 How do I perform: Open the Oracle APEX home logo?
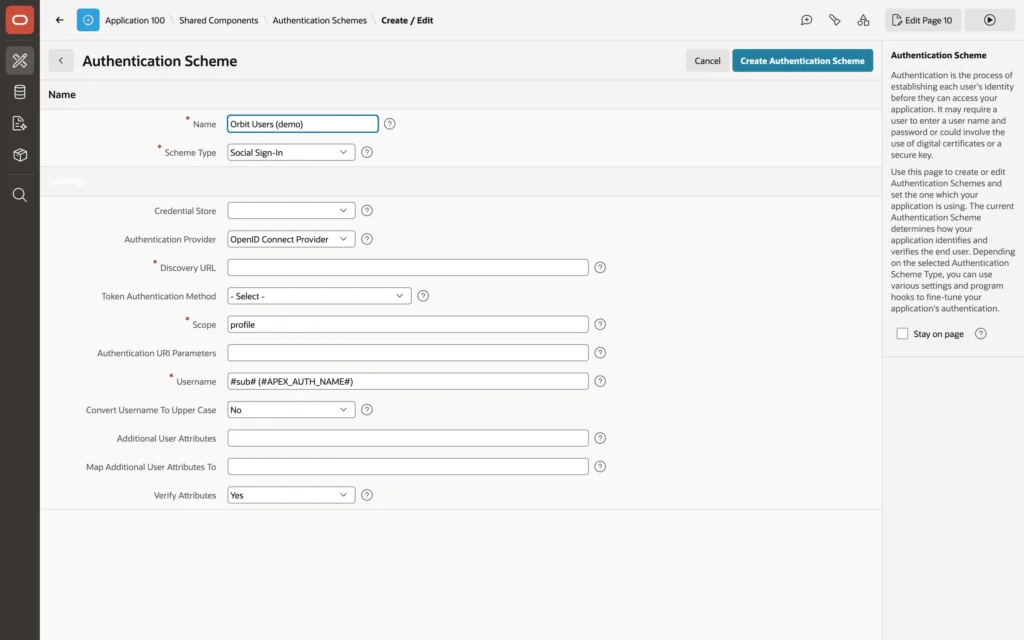click(x=20, y=20)
